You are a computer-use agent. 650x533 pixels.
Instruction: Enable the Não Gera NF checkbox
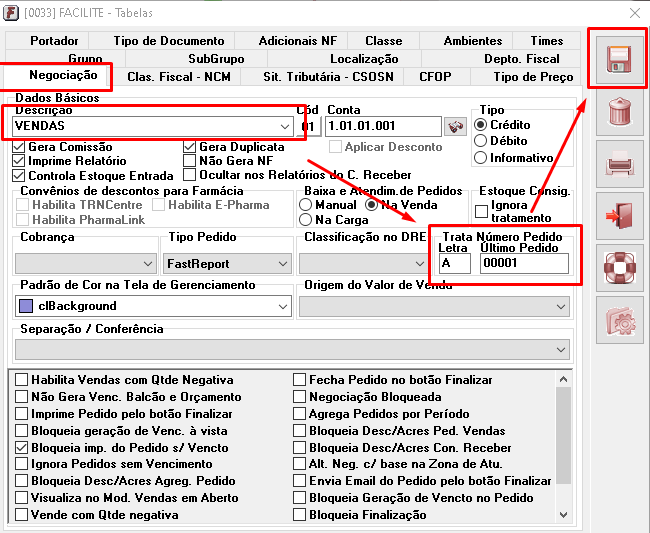(x=190, y=161)
